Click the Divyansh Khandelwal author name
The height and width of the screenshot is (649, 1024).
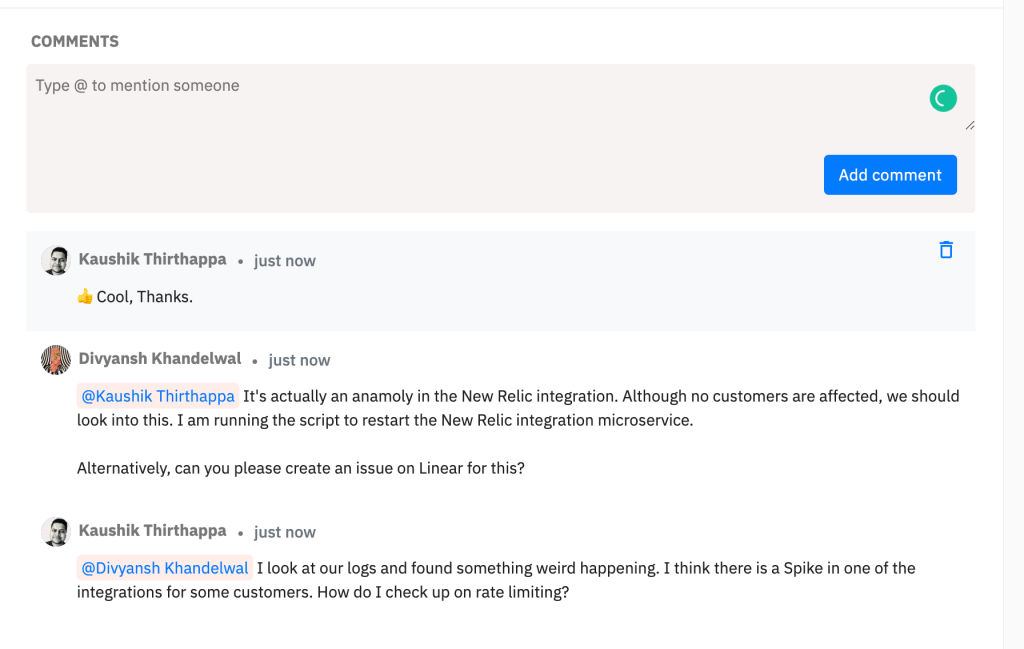pos(160,359)
